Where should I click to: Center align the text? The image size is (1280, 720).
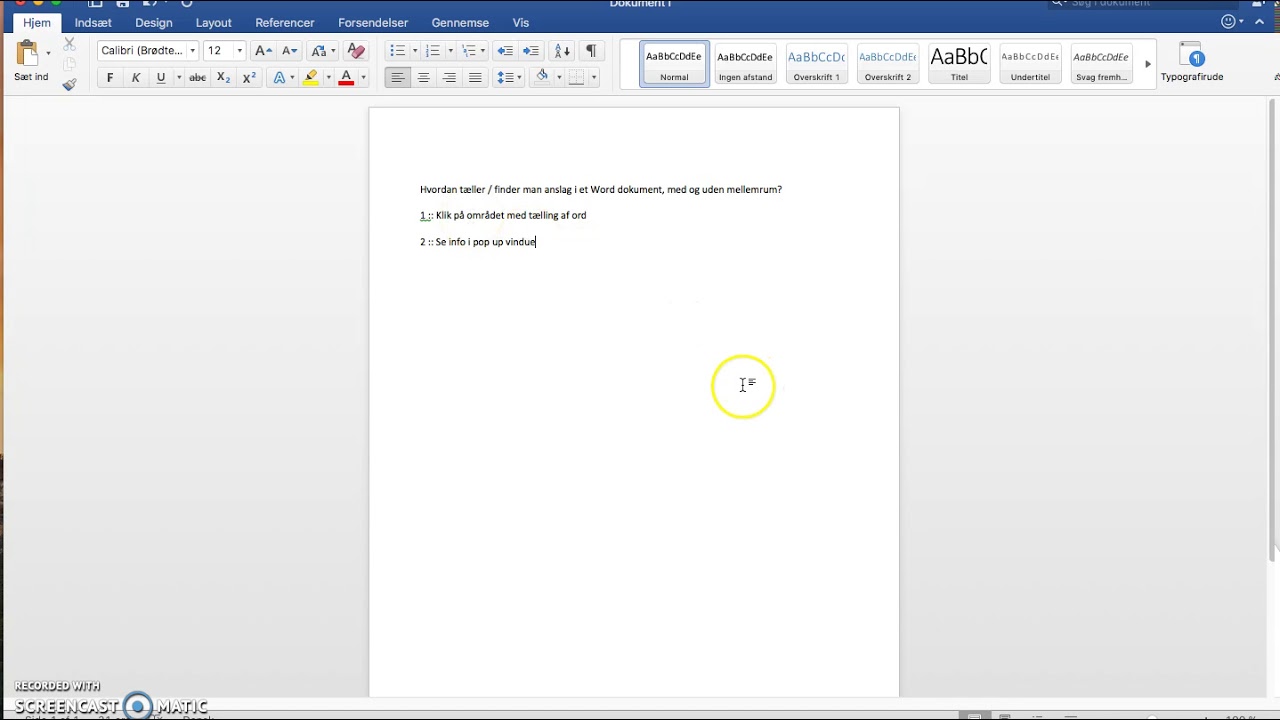(x=424, y=77)
